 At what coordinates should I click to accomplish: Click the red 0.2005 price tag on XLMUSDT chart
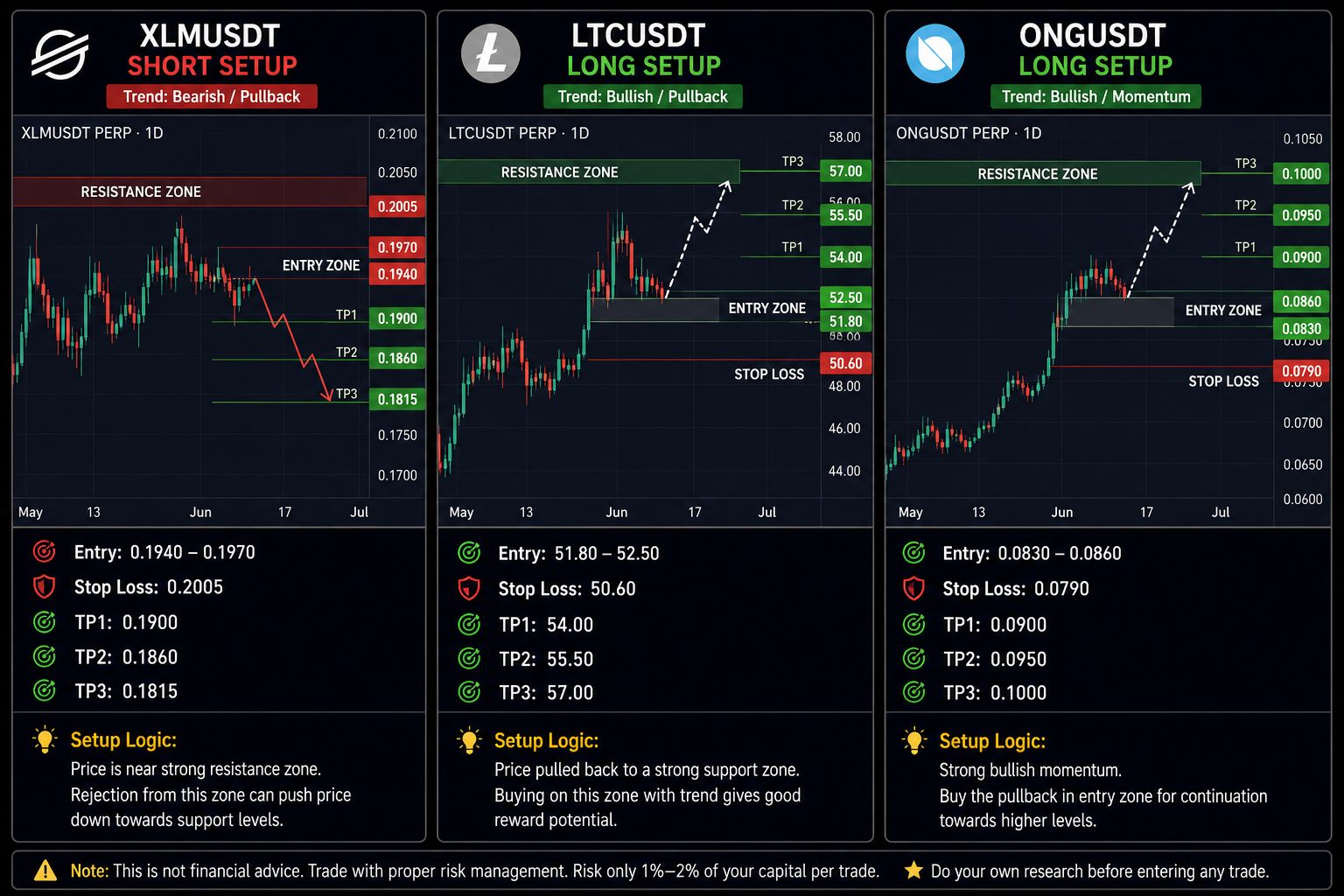397,206
